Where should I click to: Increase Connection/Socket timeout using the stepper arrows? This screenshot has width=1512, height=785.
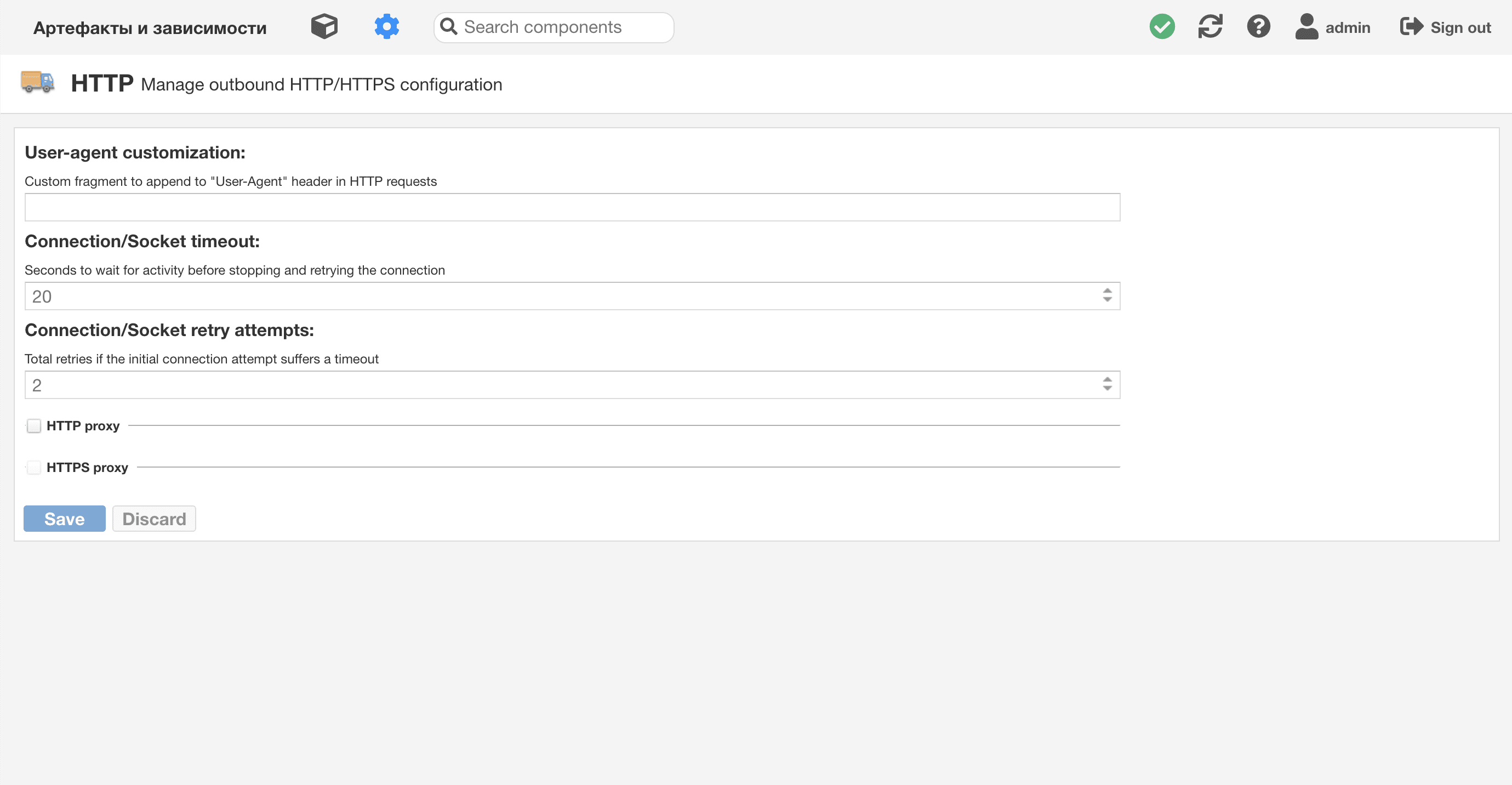pyautogui.click(x=1106, y=292)
